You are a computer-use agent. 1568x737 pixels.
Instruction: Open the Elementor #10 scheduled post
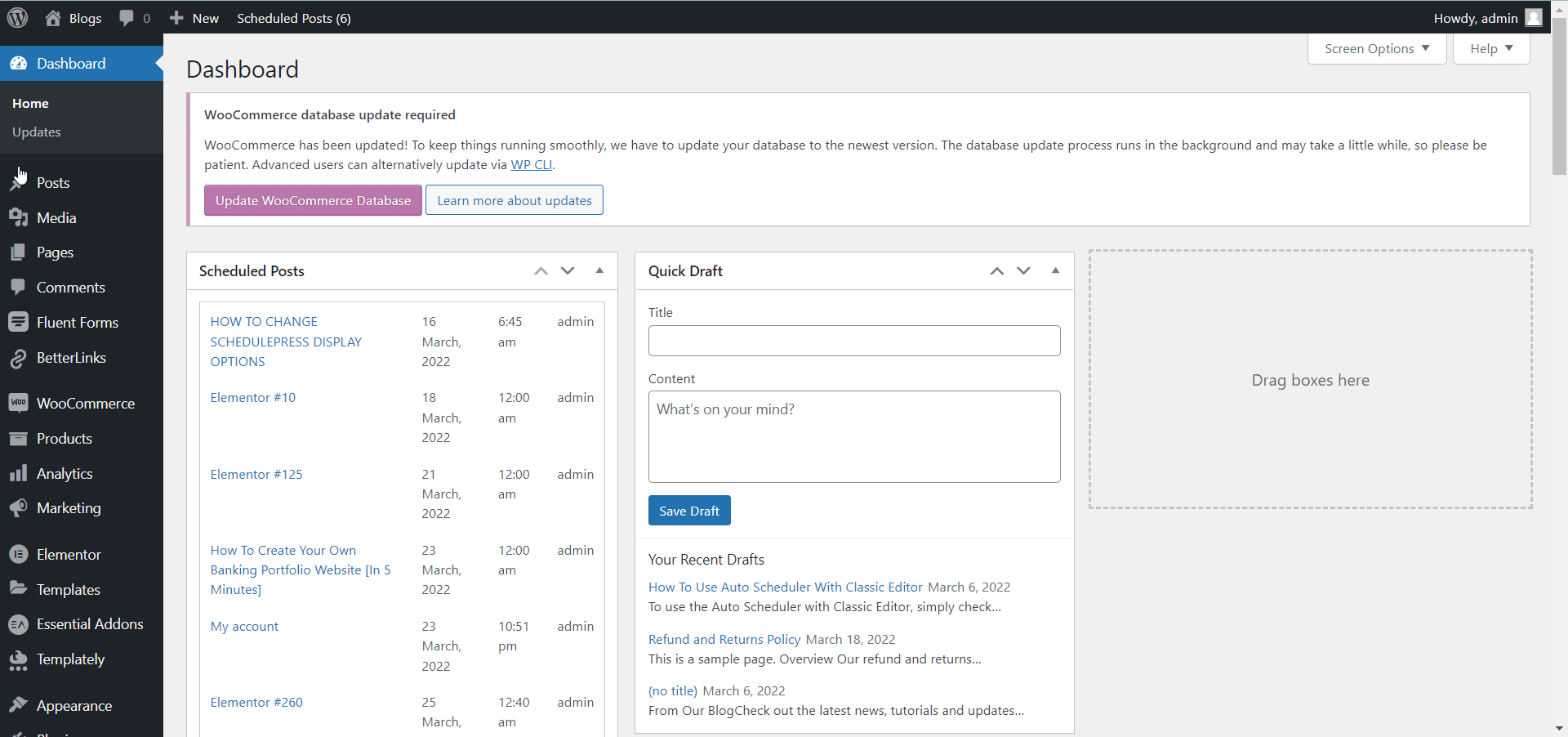(x=253, y=397)
